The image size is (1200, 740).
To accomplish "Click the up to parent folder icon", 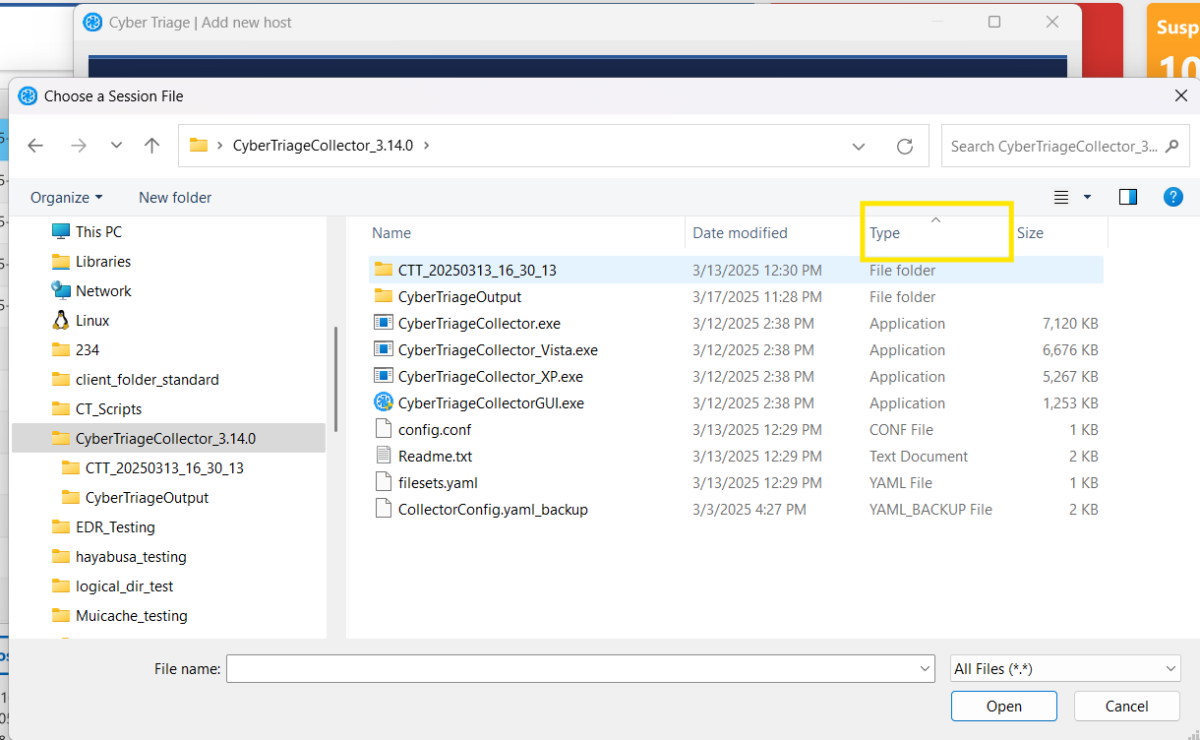I will pos(151,145).
